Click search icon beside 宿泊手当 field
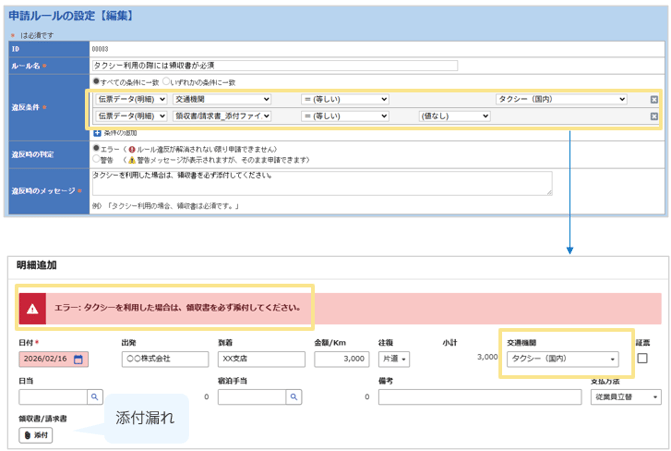 coord(294,397)
